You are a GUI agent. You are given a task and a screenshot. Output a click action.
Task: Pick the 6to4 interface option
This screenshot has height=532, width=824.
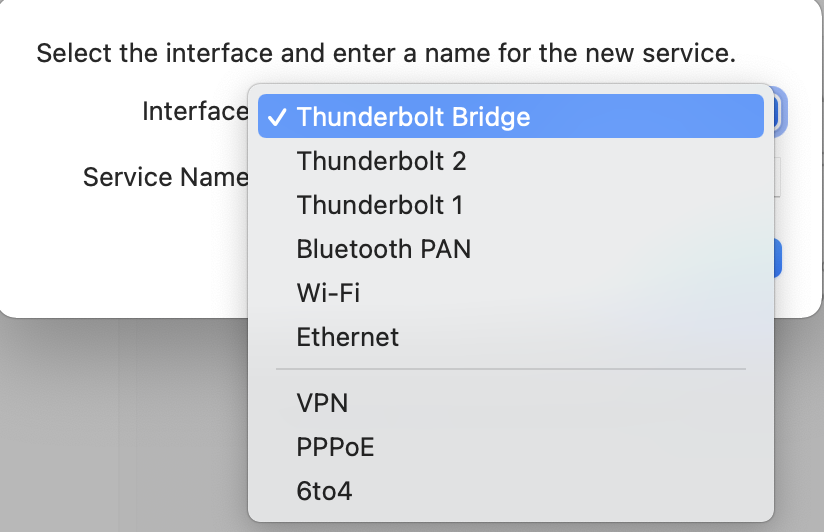tap(324, 491)
